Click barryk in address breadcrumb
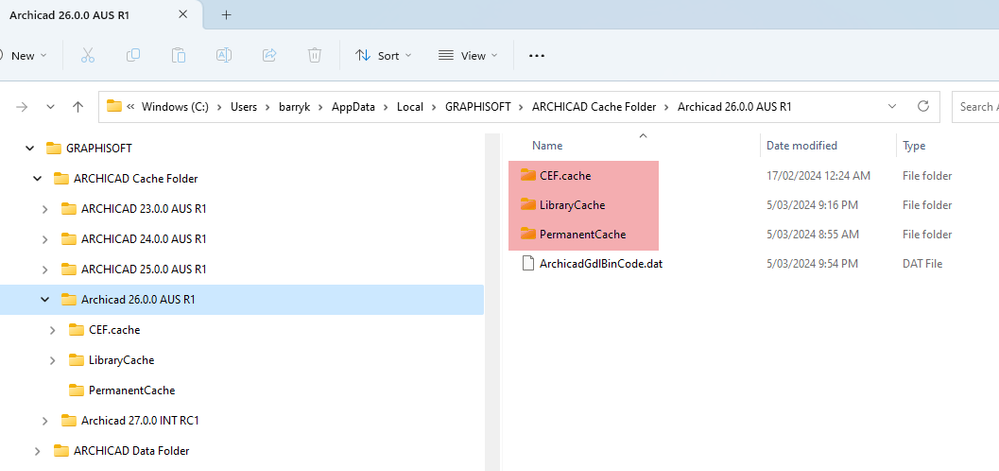Viewport: 999px width, 471px height. coord(294,106)
